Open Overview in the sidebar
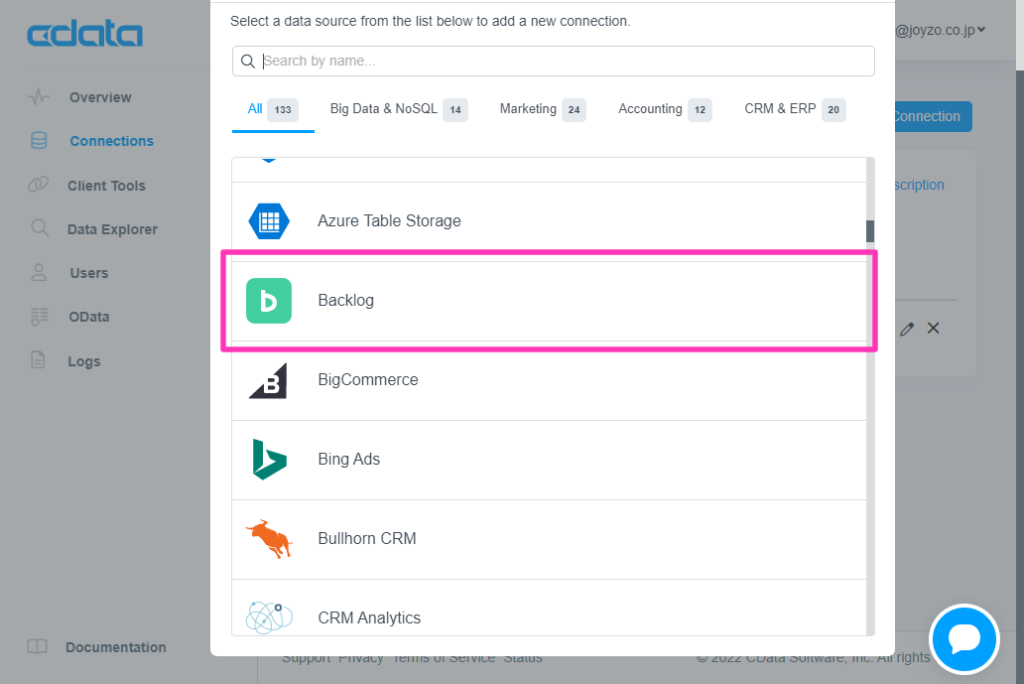This screenshot has width=1024, height=684. pyautogui.click(x=101, y=97)
